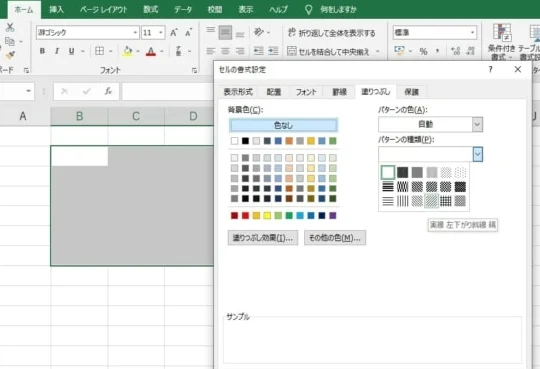Toggle center text horizontally
This screenshot has width=540, height=369.
coord(225,51)
